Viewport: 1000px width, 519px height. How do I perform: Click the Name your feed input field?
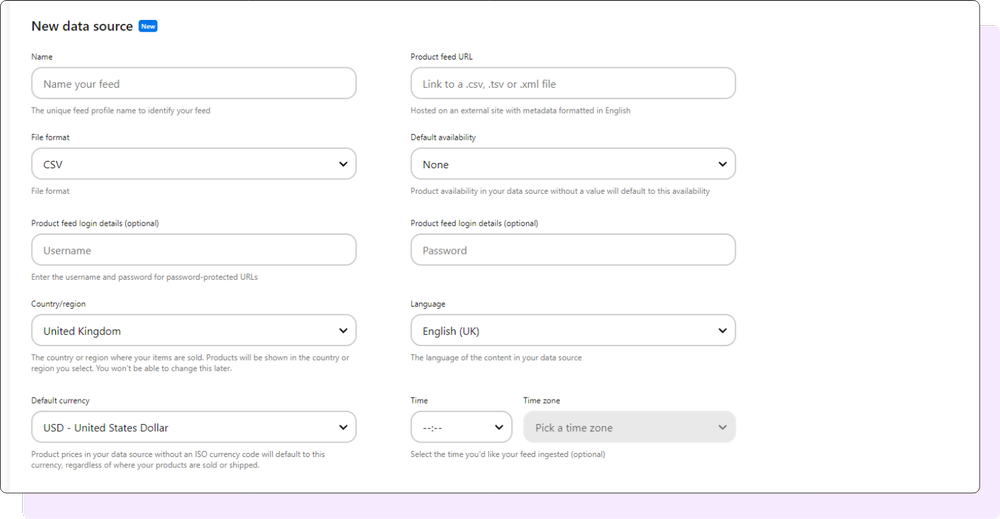(x=194, y=84)
